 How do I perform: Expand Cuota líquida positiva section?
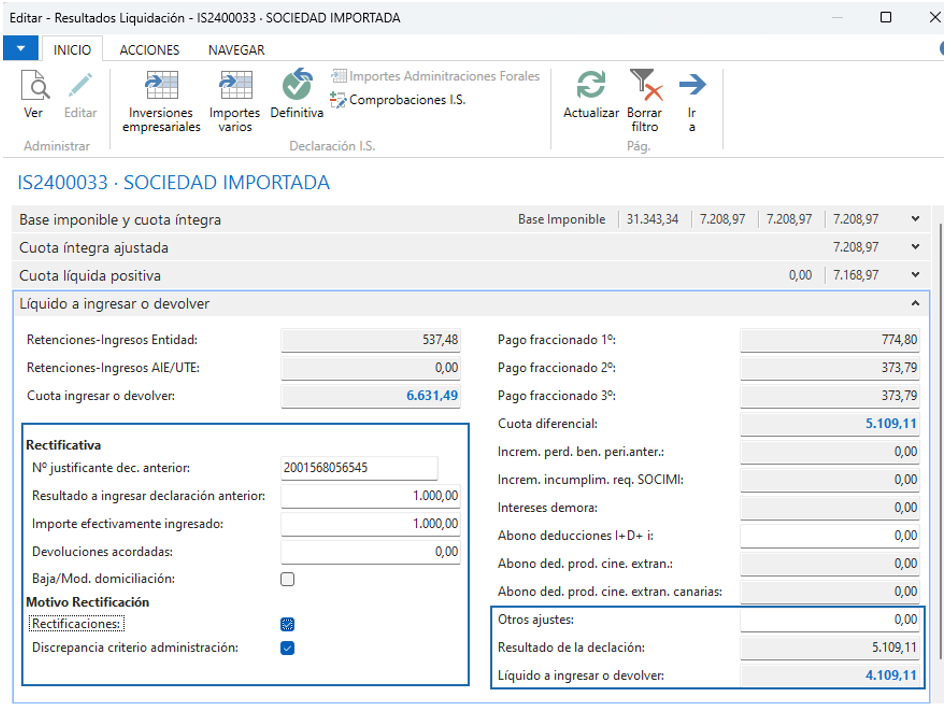coord(915,275)
